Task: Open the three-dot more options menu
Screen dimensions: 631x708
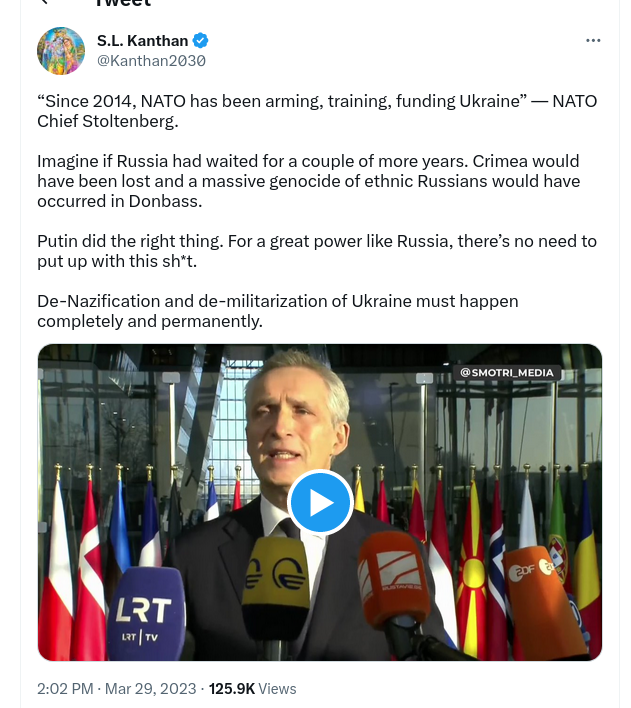Action: [593, 41]
